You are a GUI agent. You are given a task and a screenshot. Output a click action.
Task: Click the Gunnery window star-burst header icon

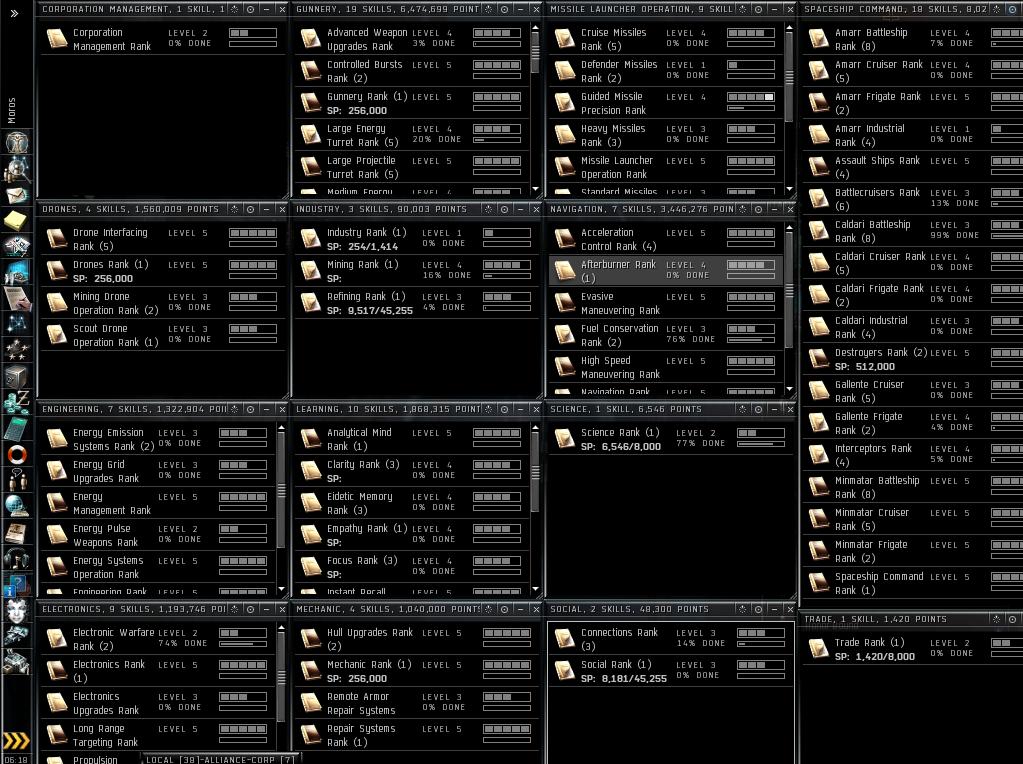(488, 9)
